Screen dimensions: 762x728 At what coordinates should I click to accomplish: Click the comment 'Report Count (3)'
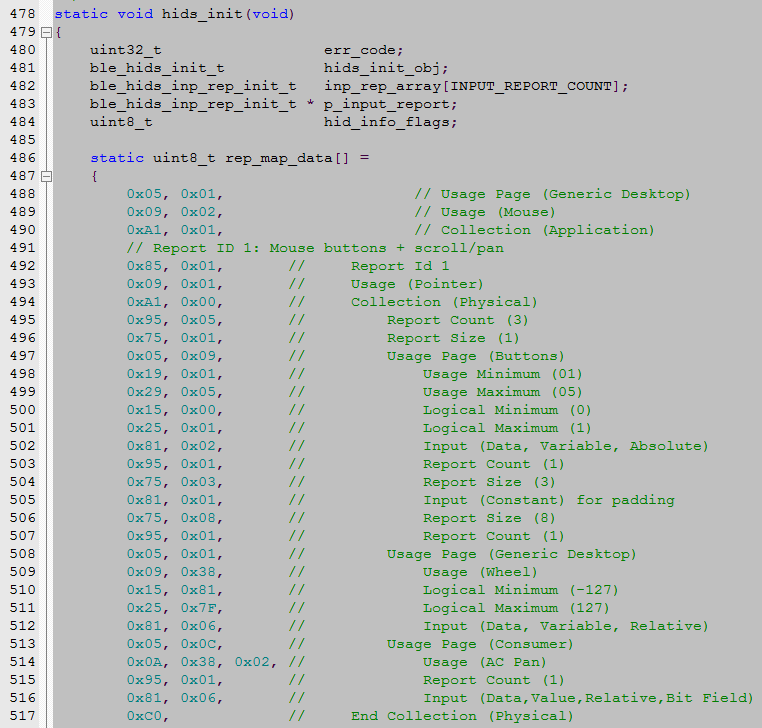point(457,320)
